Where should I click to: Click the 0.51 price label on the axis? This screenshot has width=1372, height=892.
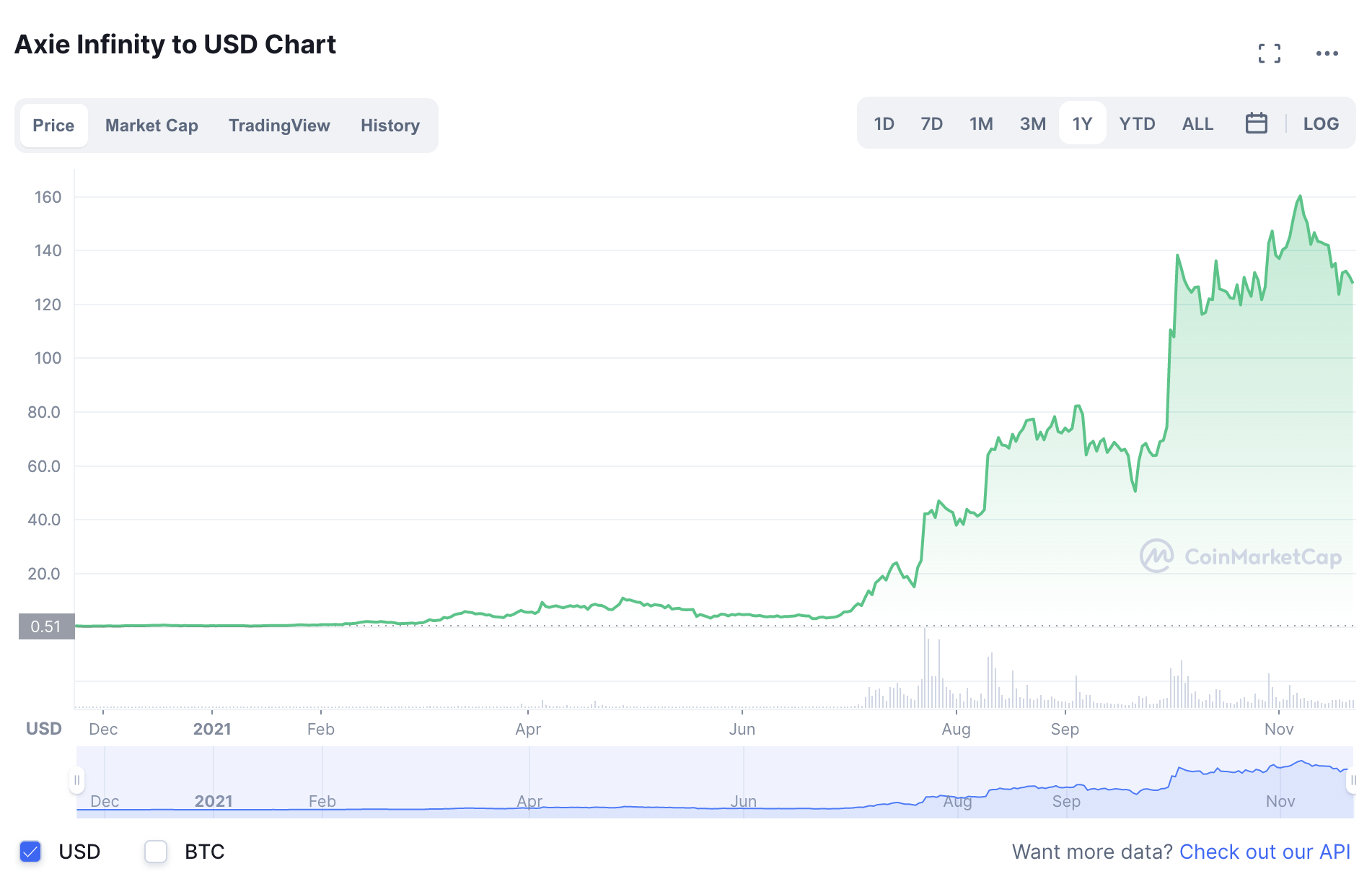click(46, 626)
